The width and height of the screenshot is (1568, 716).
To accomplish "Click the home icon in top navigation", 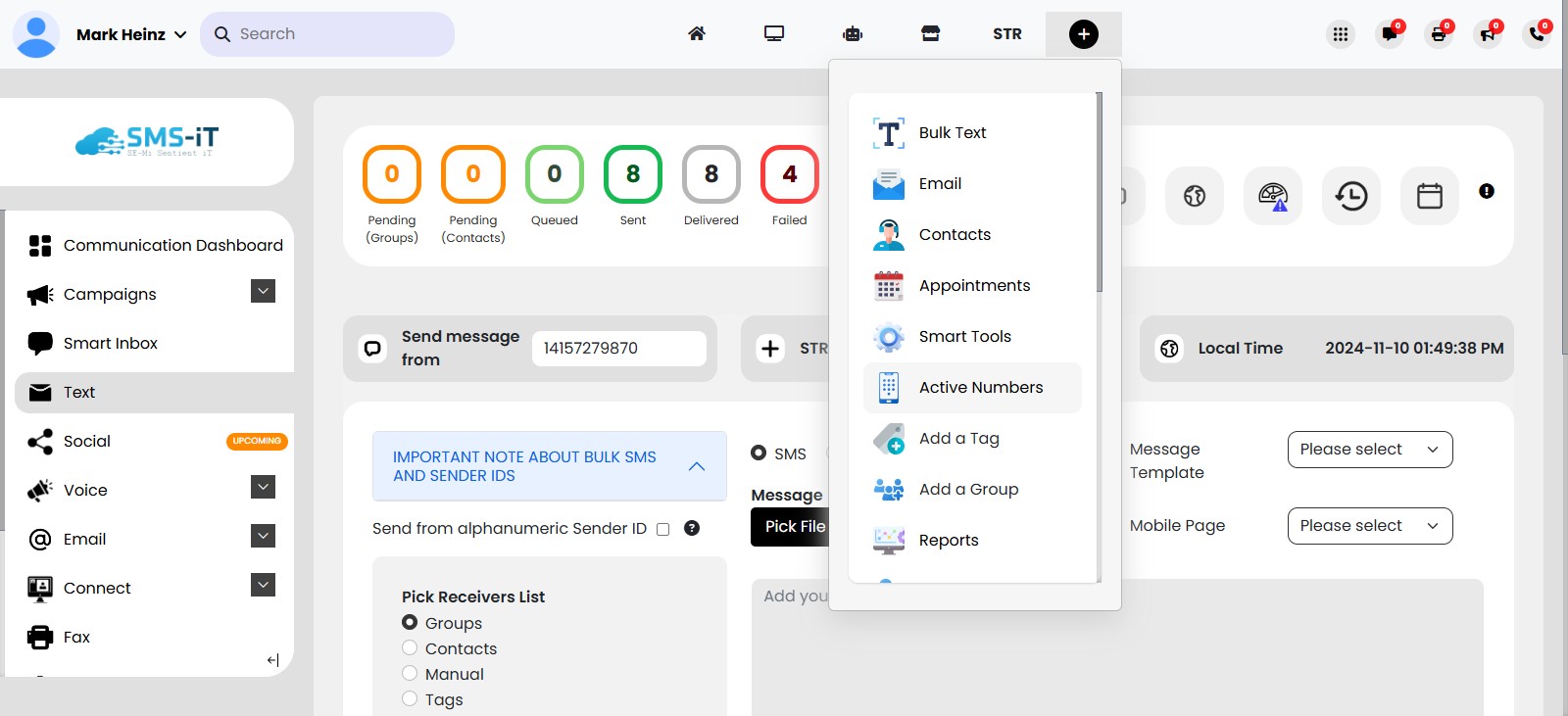I will (x=697, y=34).
